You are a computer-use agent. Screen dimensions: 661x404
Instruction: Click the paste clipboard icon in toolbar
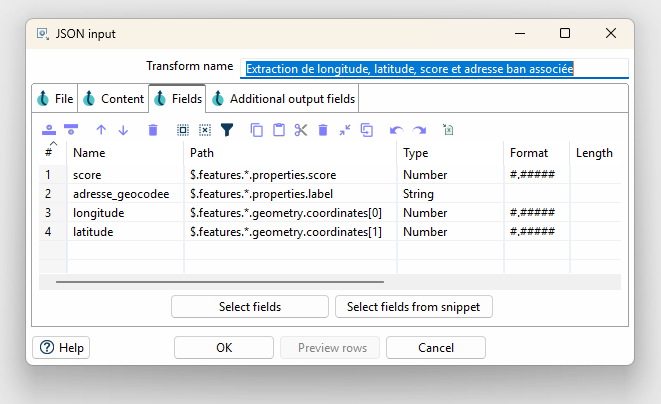click(x=279, y=130)
